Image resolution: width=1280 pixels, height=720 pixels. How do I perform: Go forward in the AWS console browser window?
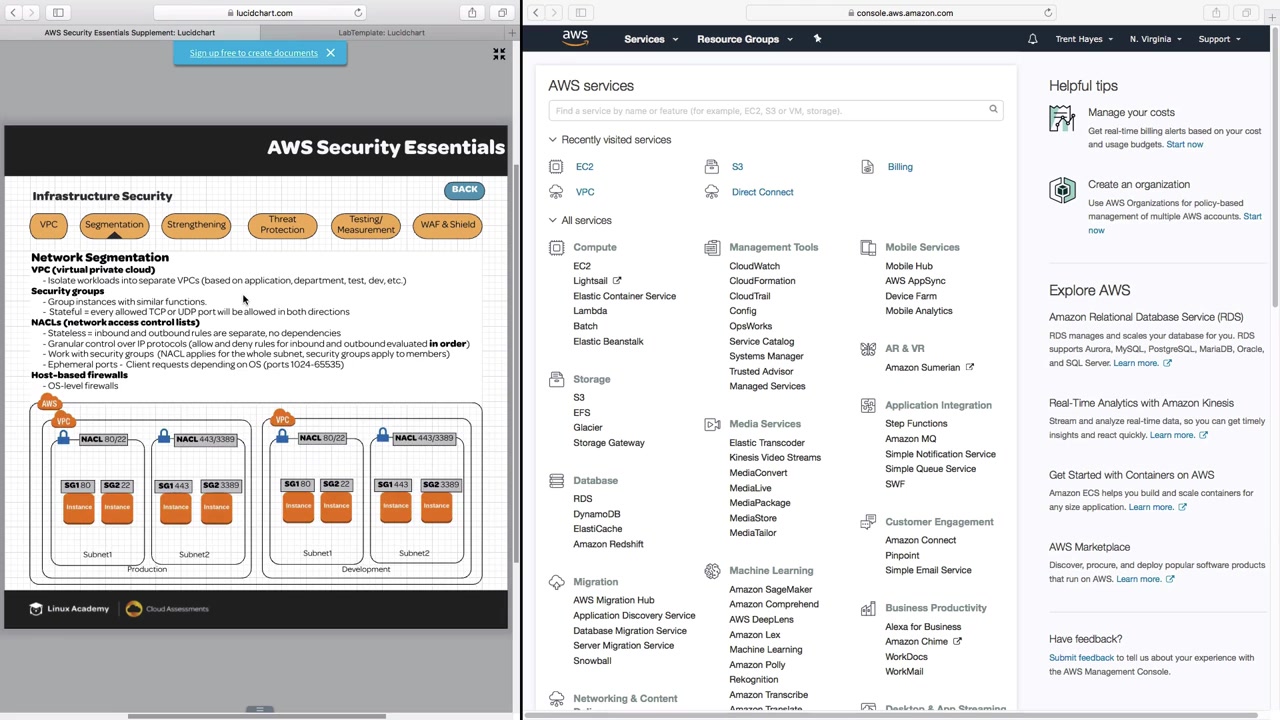click(553, 13)
